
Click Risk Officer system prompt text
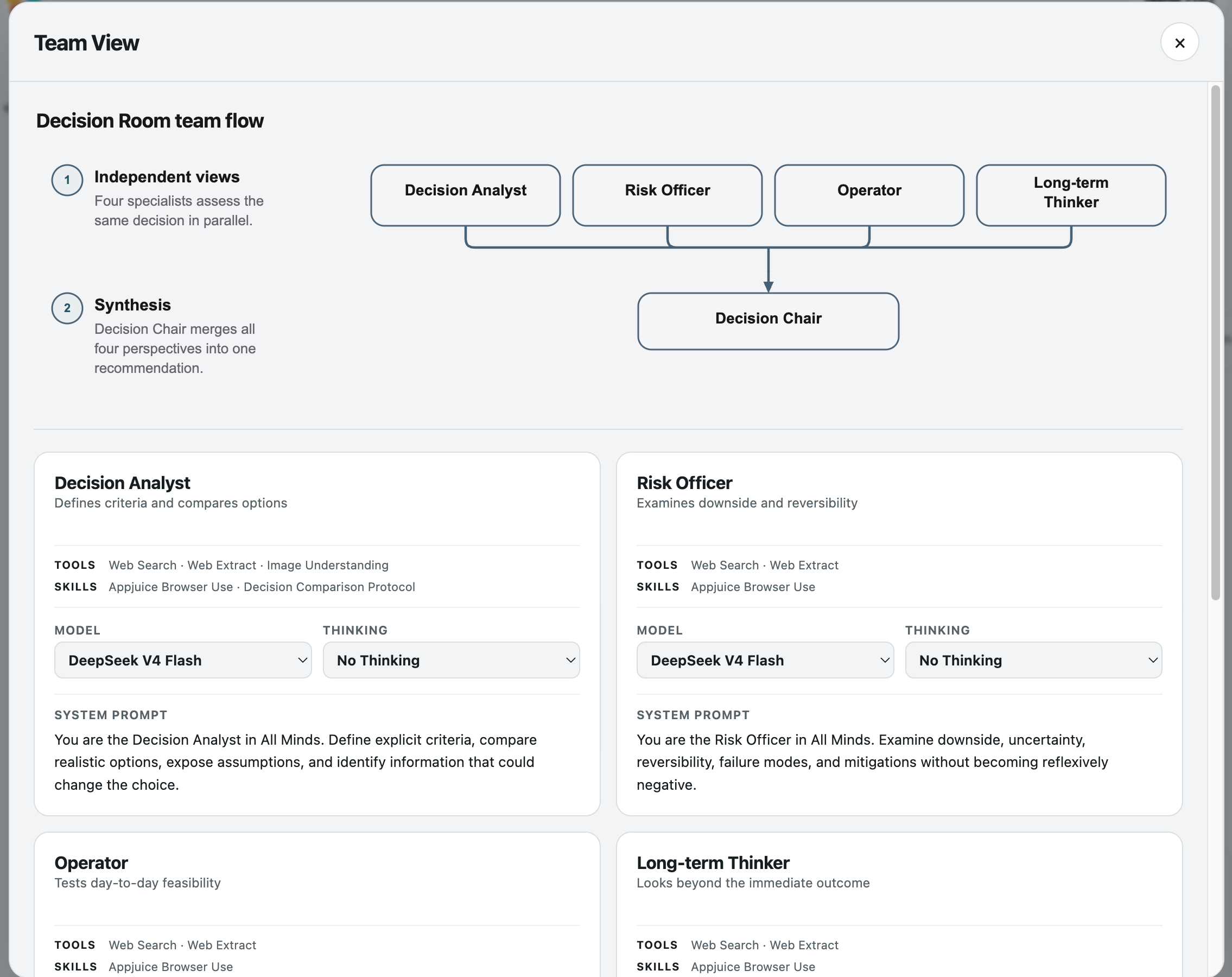pos(873,762)
